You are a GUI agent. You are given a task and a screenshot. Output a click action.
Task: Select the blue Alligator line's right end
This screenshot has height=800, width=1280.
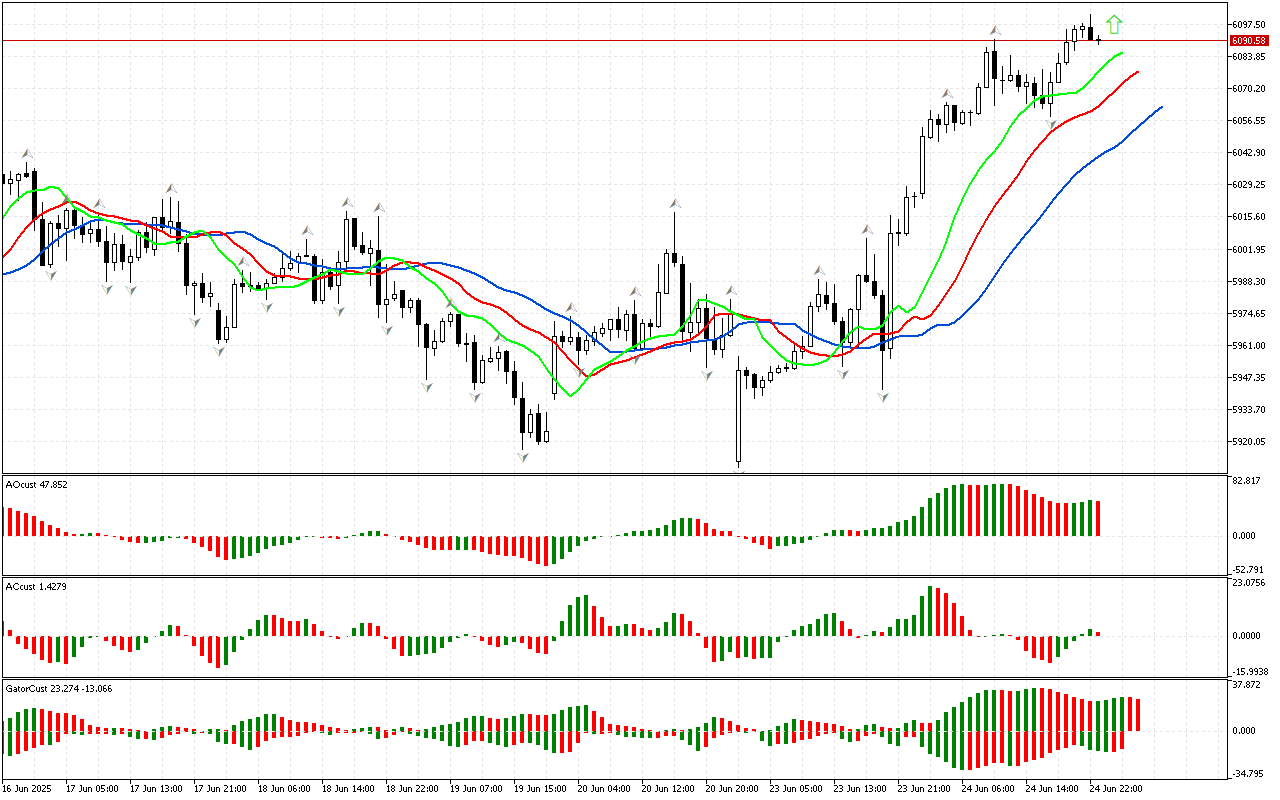coord(1160,107)
